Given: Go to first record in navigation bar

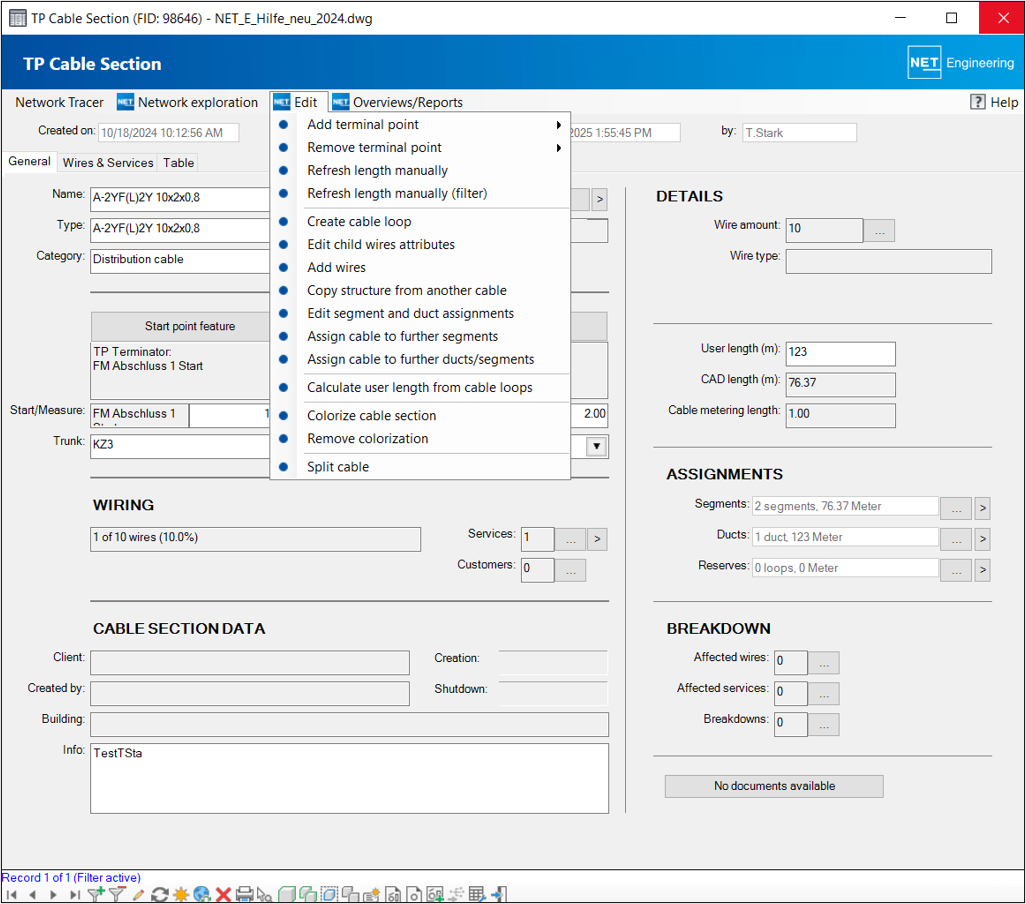Looking at the screenshot, I should coord(11,894).
